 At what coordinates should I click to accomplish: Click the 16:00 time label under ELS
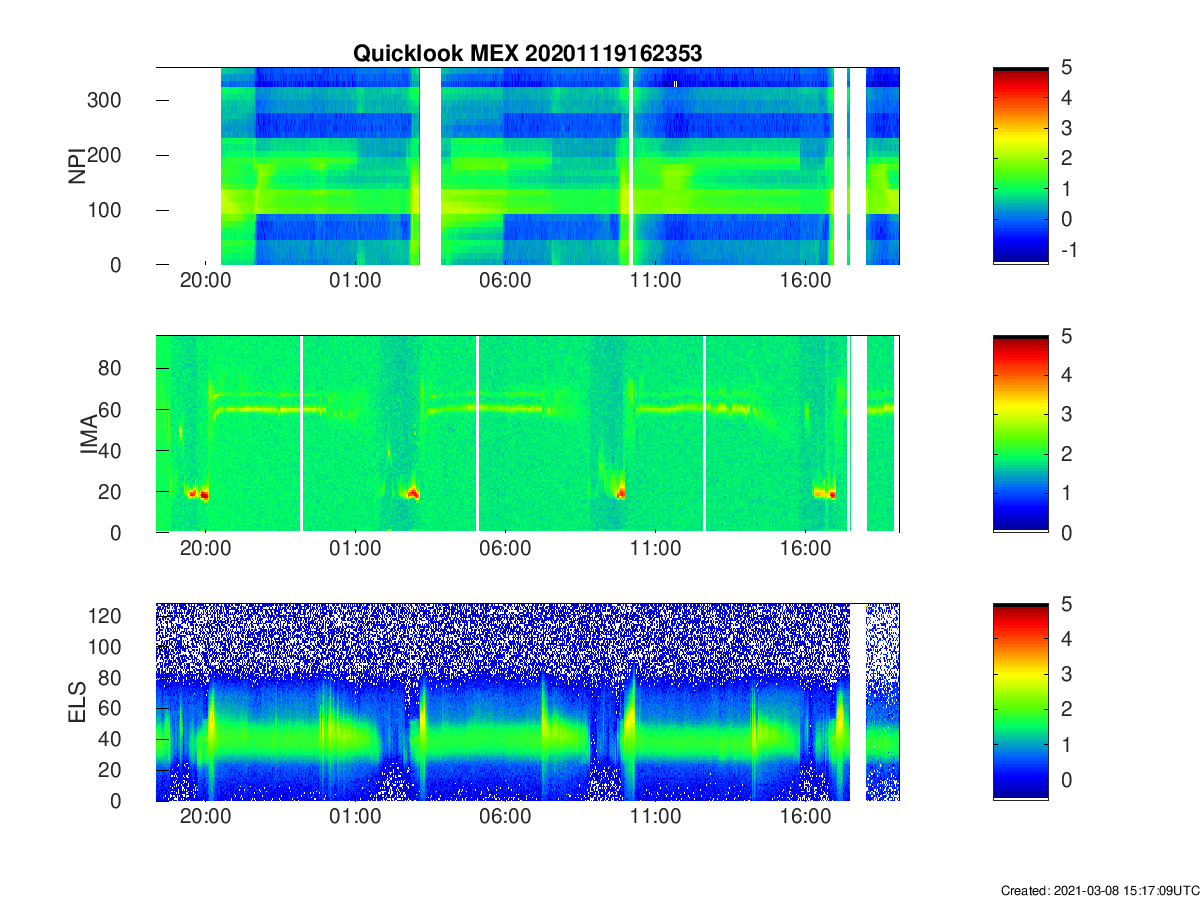click(806, 817)
